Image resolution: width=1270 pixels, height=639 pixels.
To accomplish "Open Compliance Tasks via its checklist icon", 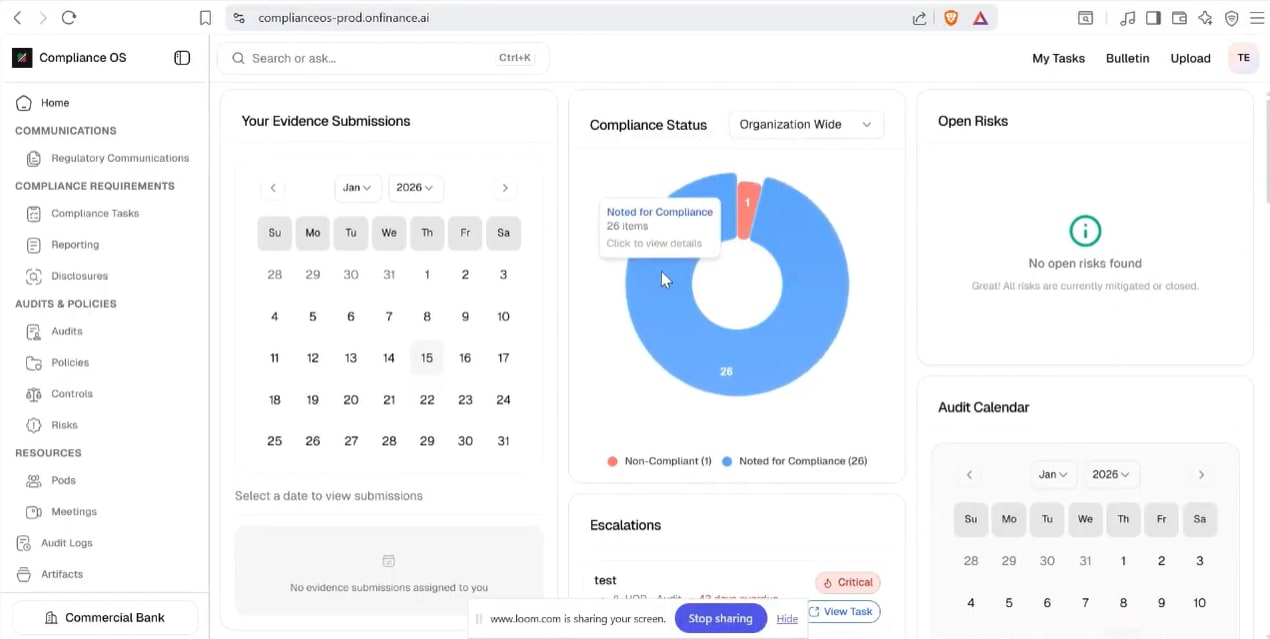I will click(34, 214).
